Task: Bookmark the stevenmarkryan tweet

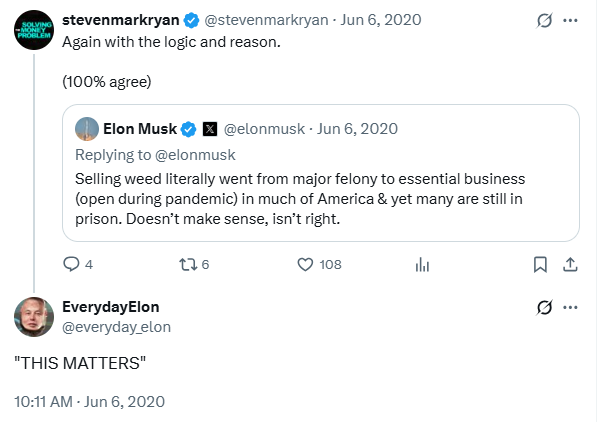Action: (540, 265)
